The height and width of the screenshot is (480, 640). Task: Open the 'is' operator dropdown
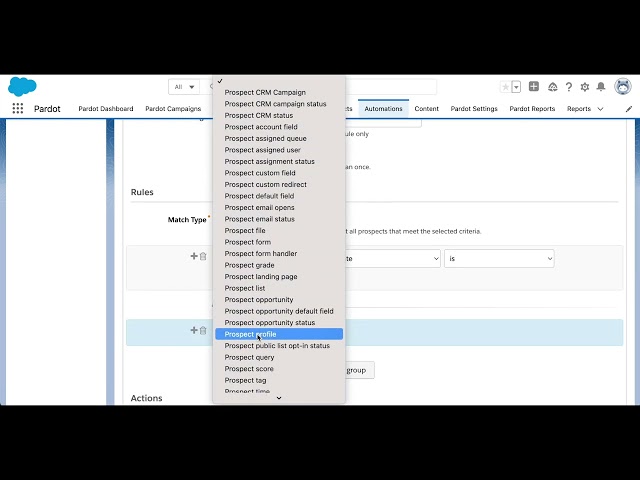coord(499,259)
